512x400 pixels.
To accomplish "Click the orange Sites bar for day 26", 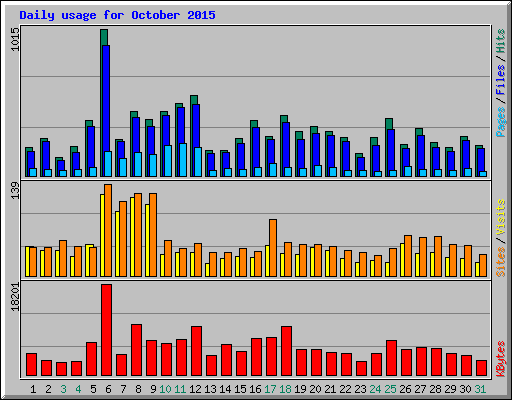I will tap(408, 256).
